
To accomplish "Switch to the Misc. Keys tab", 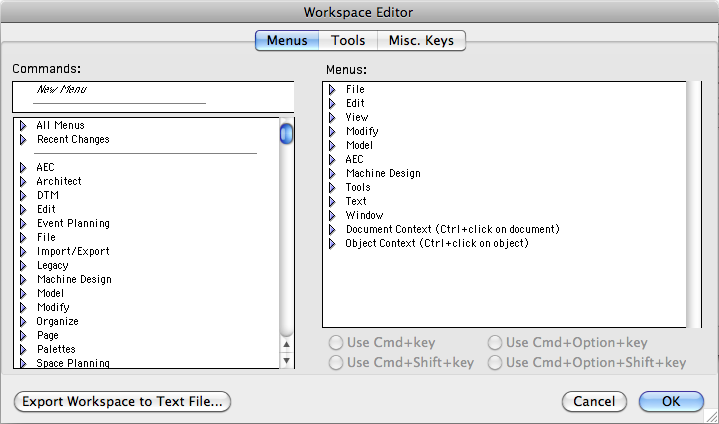I will coord(422,41).
